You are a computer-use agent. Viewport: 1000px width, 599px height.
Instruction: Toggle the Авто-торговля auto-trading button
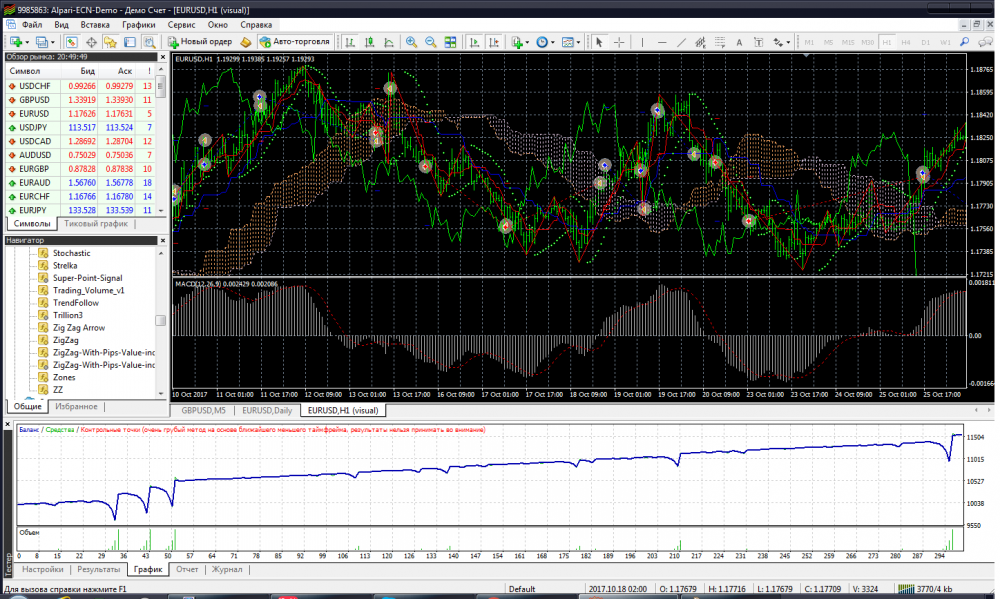pyautogui.click(x=293, y=42)
